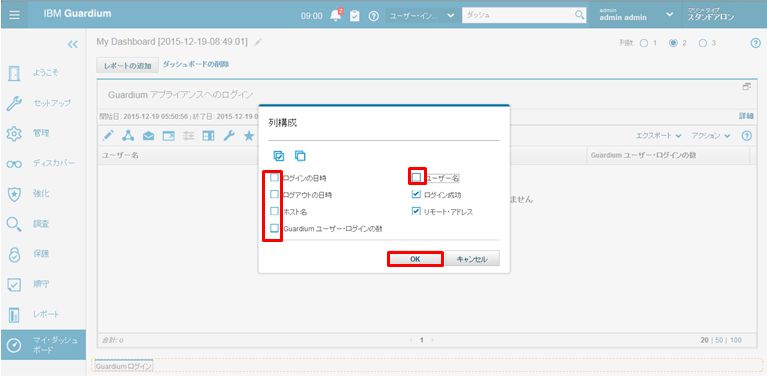Check the Guardium ユーザー・ログインの数 checkbox
This screenshot has height=376, width=767.
(x=274, y=228)
